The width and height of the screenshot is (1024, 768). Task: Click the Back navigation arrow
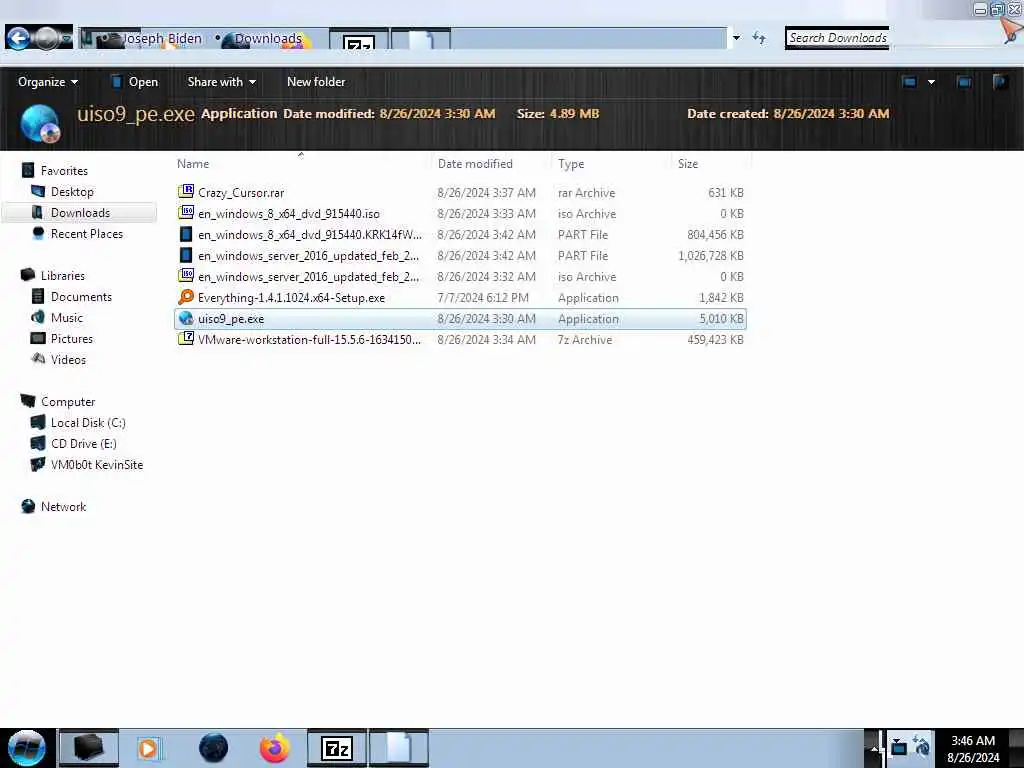point(18,39)
